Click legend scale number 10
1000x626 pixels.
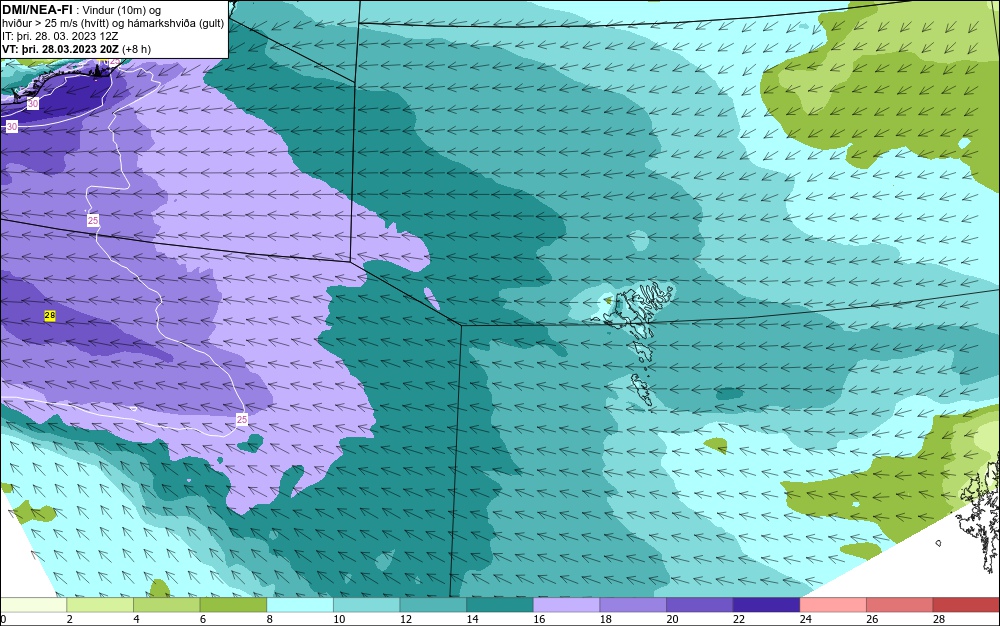point(339,619)
